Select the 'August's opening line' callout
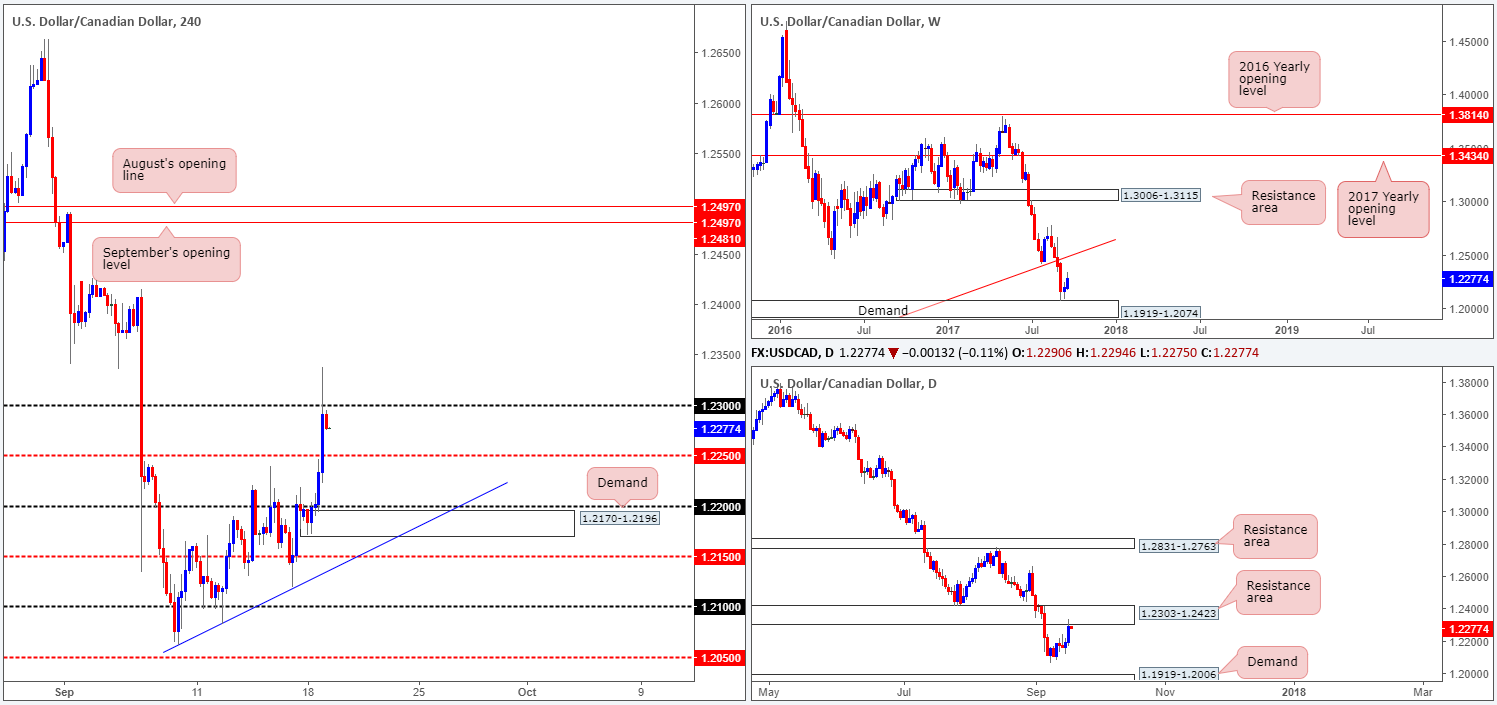 (x=175, y=170)
